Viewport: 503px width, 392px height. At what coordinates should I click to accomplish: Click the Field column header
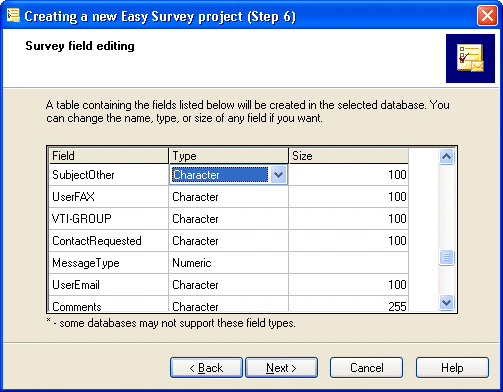click(109, 156)
